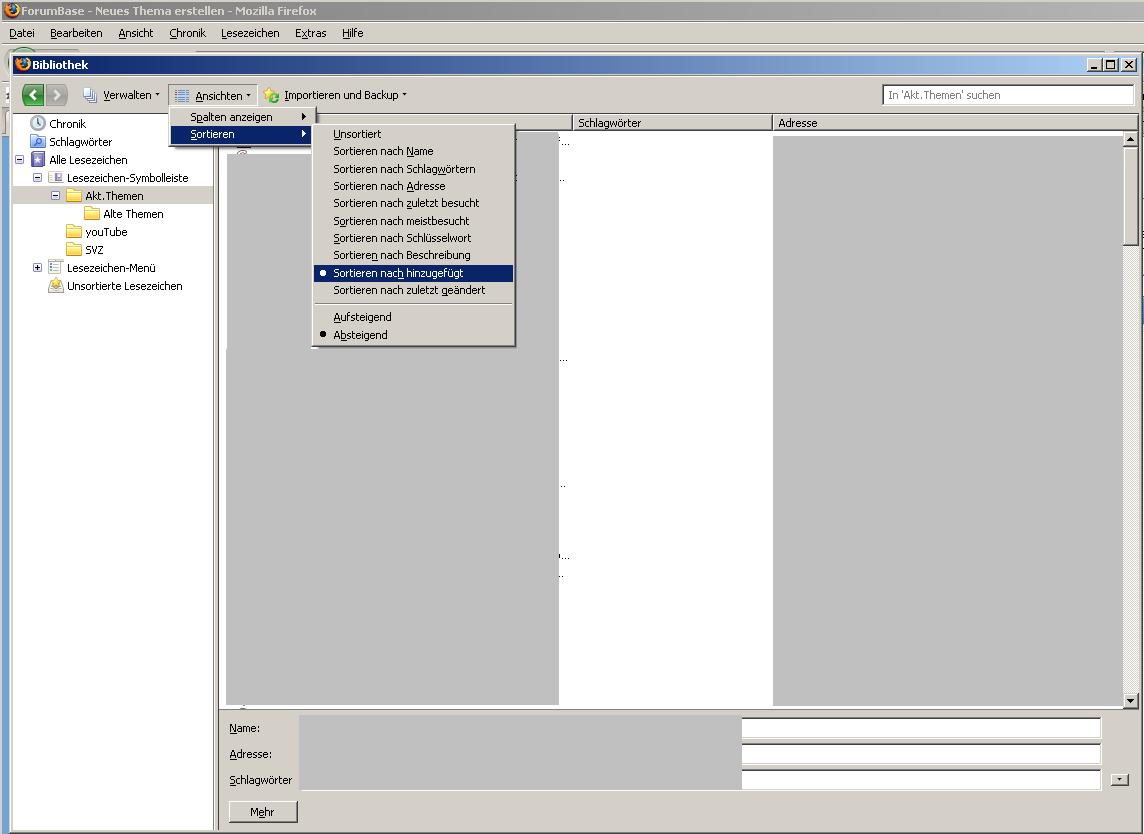
Task: Sort by the Schlagwörter column header
Action: click(672, 123)
